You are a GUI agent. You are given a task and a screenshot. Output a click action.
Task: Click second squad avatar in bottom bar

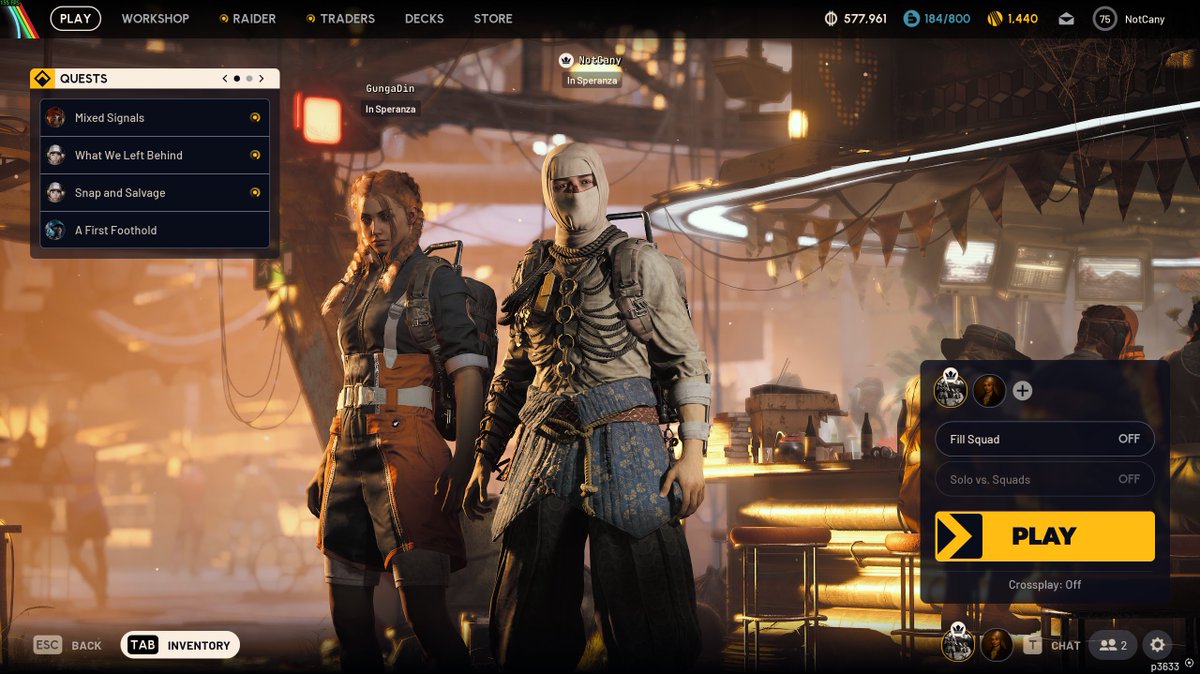[x=997, y=645]
